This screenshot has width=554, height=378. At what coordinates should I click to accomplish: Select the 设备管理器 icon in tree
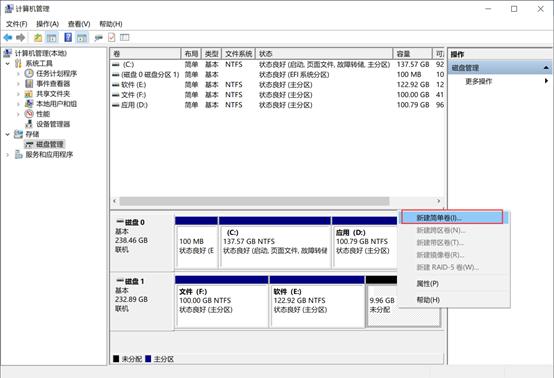click(x=29, y=124)
